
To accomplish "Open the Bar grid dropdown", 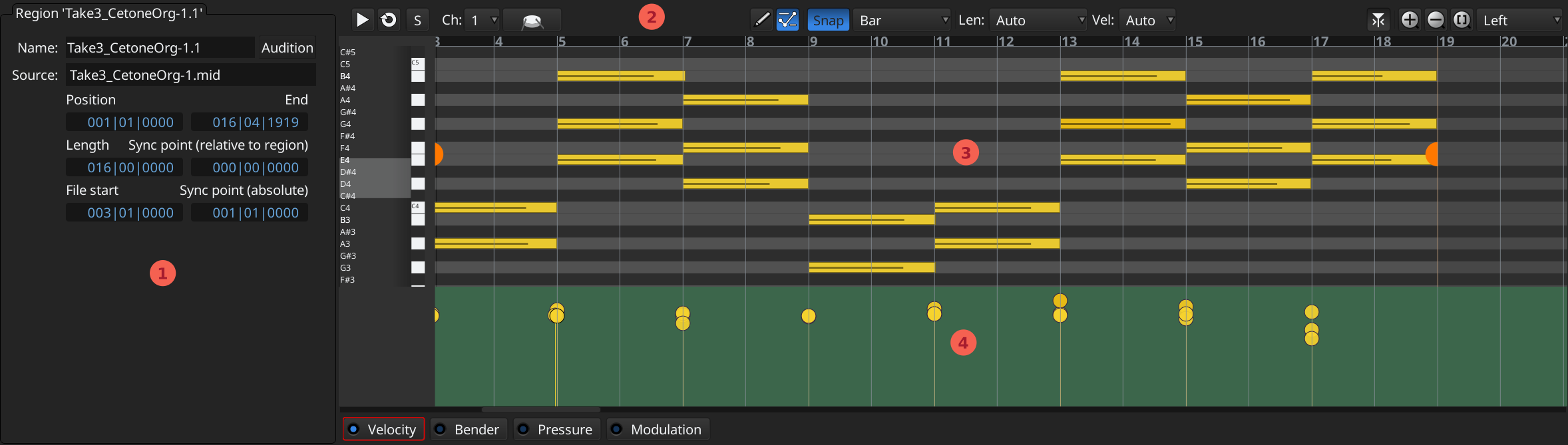I will 902,20.
